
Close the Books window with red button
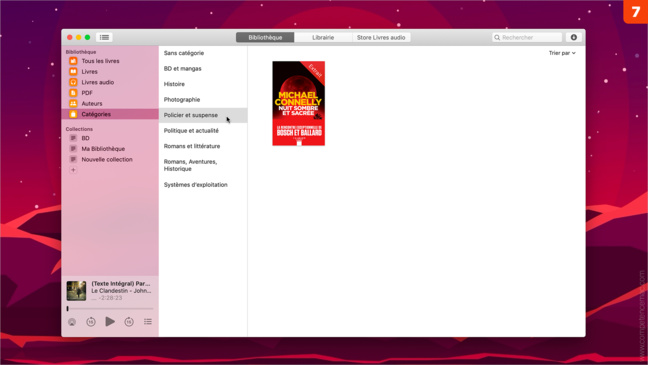point(70,37)
